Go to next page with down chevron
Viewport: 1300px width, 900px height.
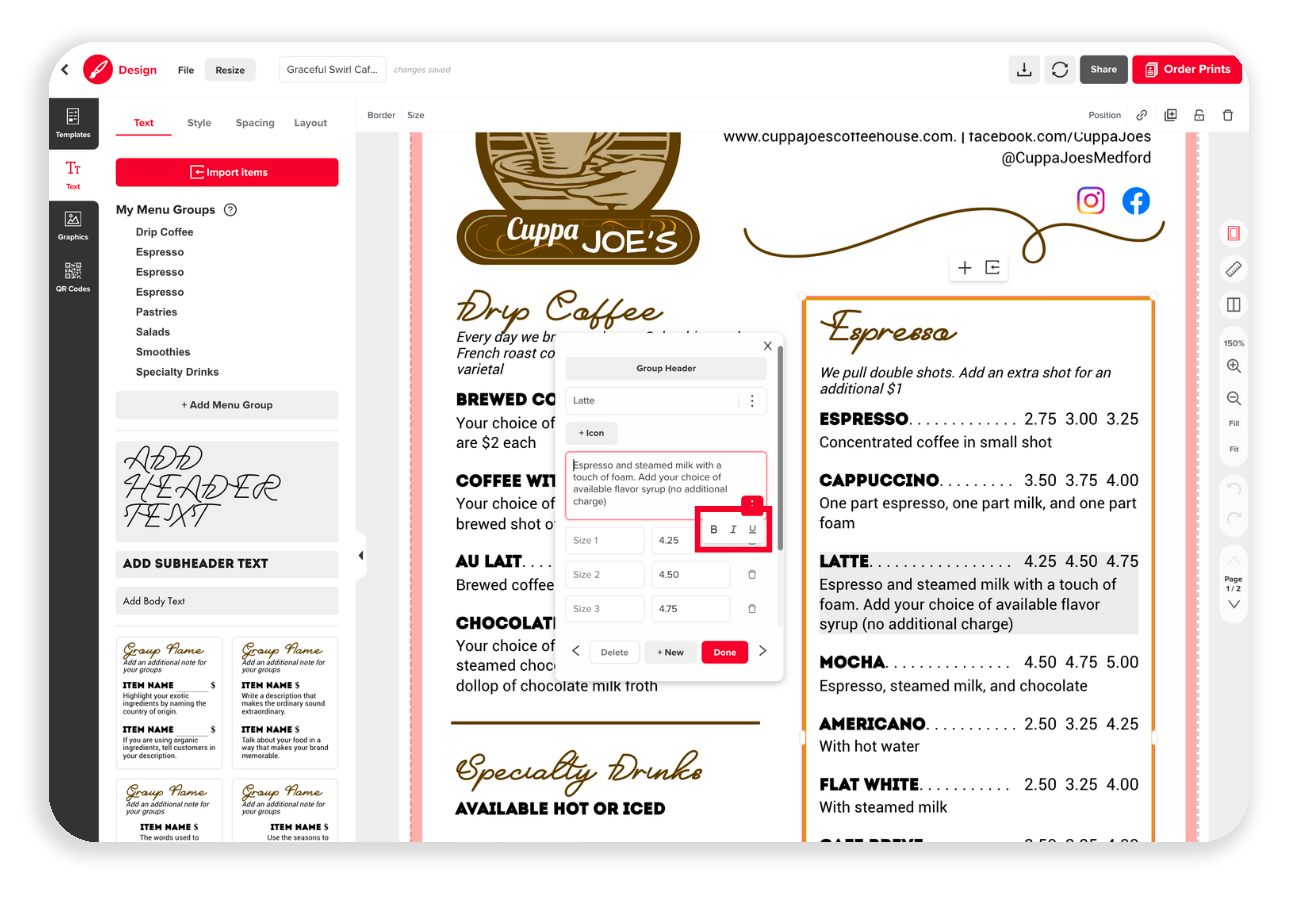[x=1234, y=604]
